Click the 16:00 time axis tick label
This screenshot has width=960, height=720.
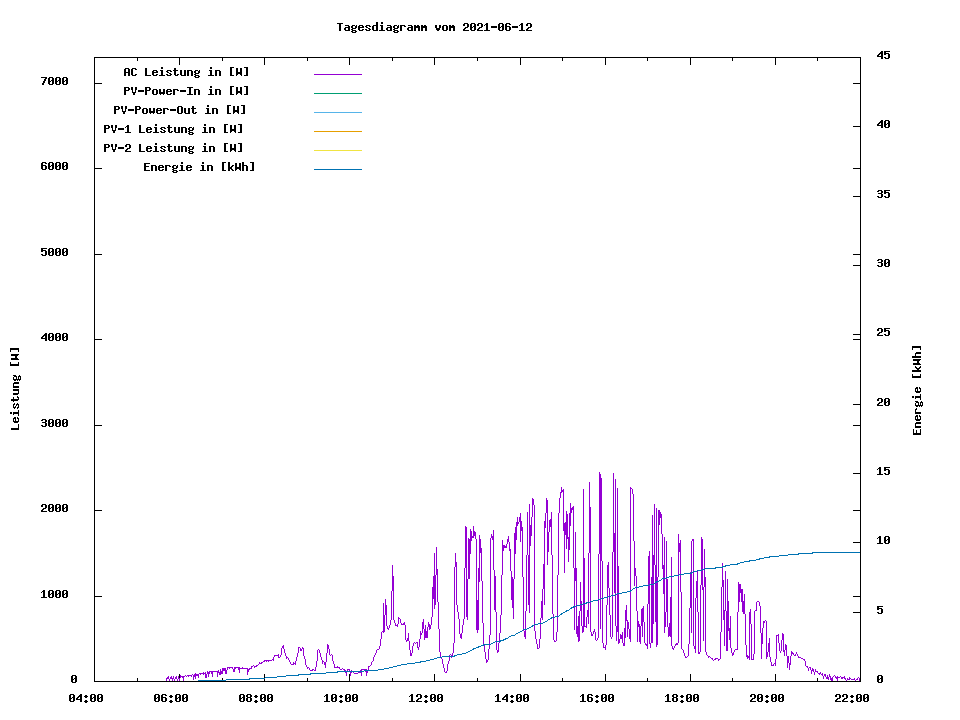coord(597,698)
